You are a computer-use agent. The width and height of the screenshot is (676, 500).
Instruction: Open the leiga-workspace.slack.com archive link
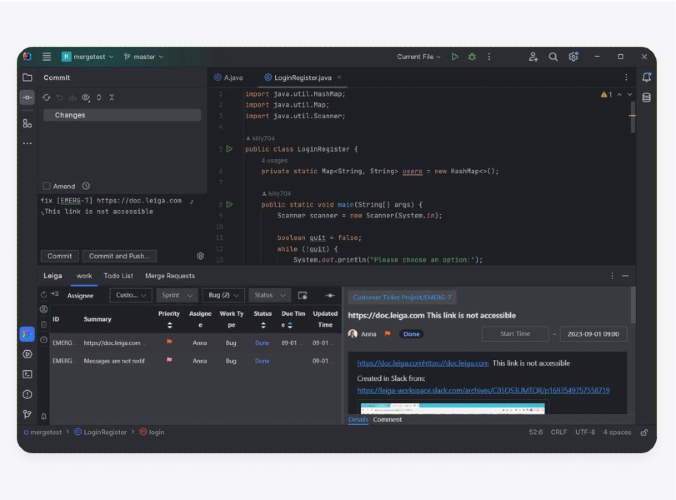pos(483,391)
